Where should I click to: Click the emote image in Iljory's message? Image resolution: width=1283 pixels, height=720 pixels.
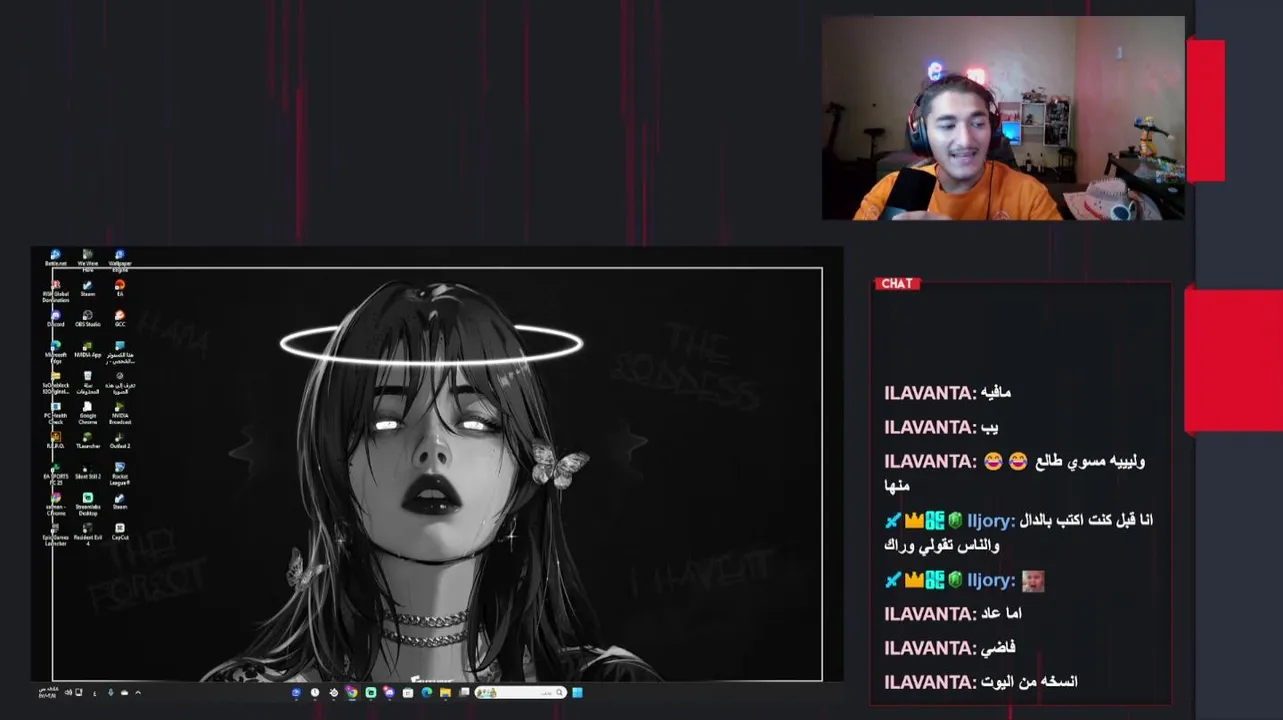1033,580
